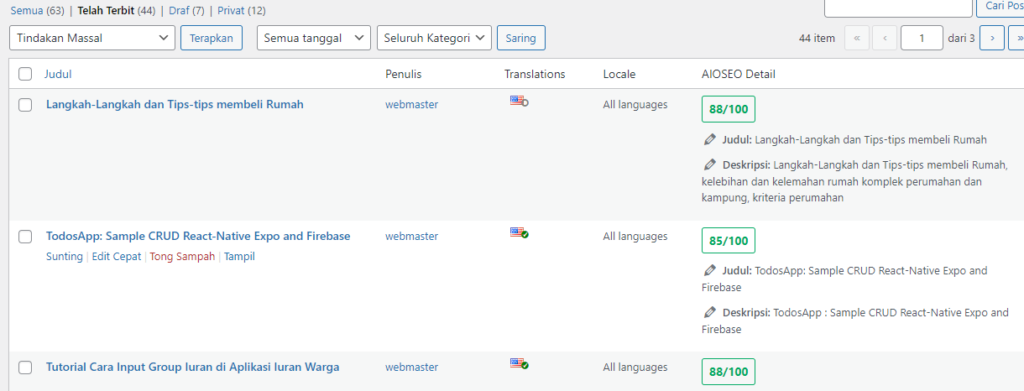This screenshot has height=391, width=1024.
Task: Go to last page of posts
Action: point(1017,38)
